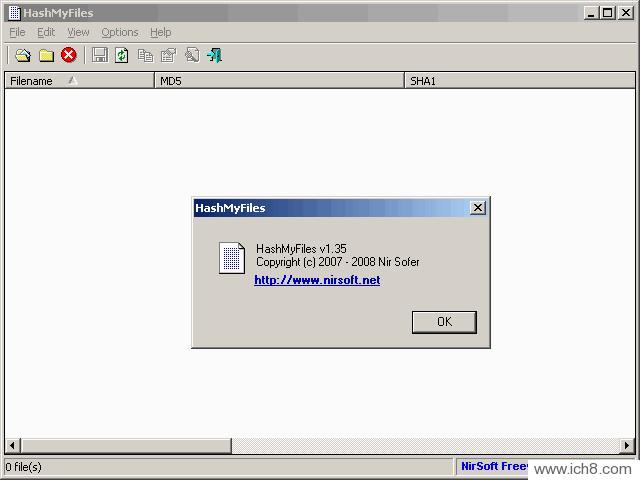Screen dimensions: 640x480
Task: Click the horizontal scrollbar thumb
Action: pyautogui.click(x=126, y=445)
